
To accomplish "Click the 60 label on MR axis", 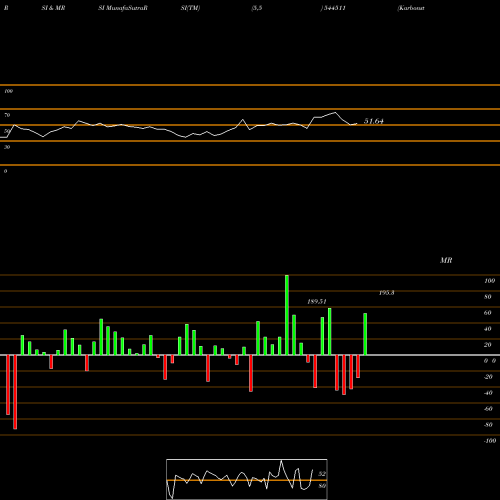I will pyautogui.click(x=487, y=313).
